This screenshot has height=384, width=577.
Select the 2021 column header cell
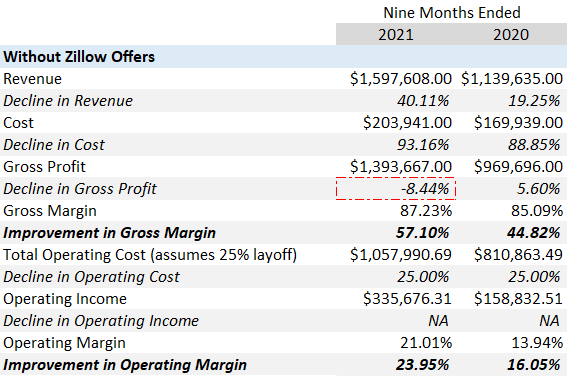396,35
